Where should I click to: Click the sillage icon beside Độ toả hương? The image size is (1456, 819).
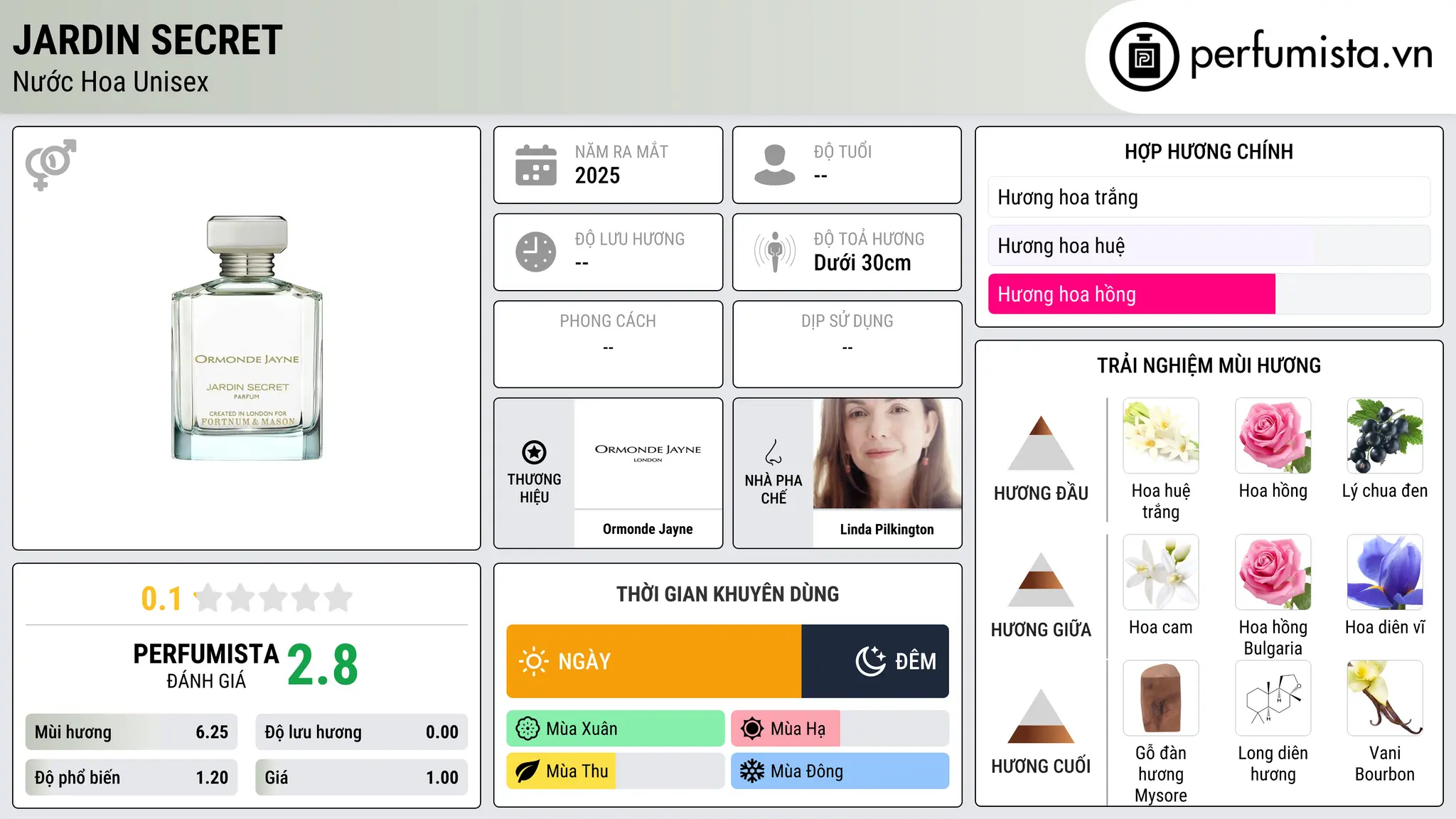[x=775, y=252]
